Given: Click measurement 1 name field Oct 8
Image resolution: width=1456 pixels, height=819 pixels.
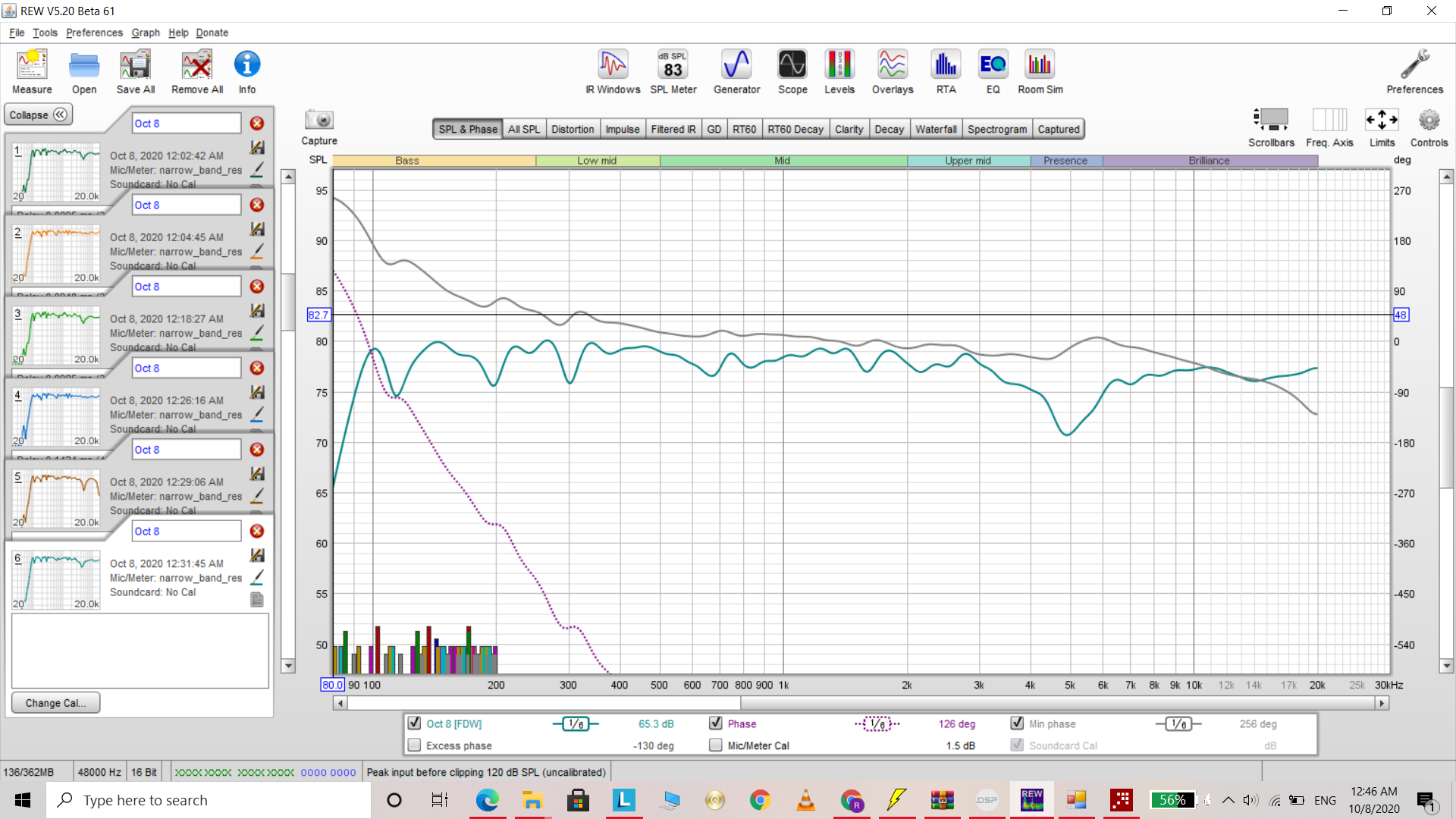Looking at the screenshot, I should [x=187, y=123].
